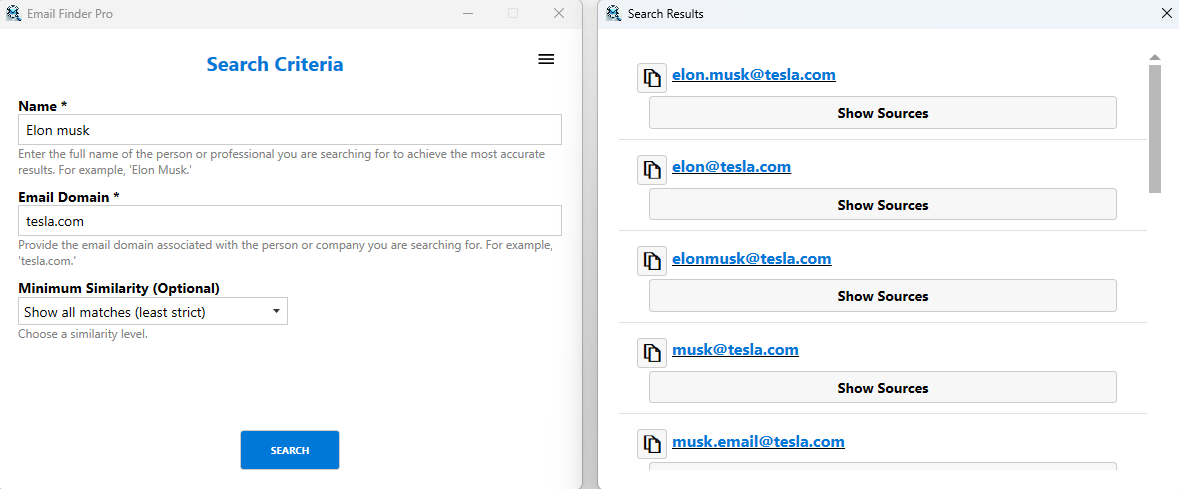Click the Minimum Similarity dropdown arrow
Image resolution: width=1179 pixels, height=489 pixels.
coord(276,311)
